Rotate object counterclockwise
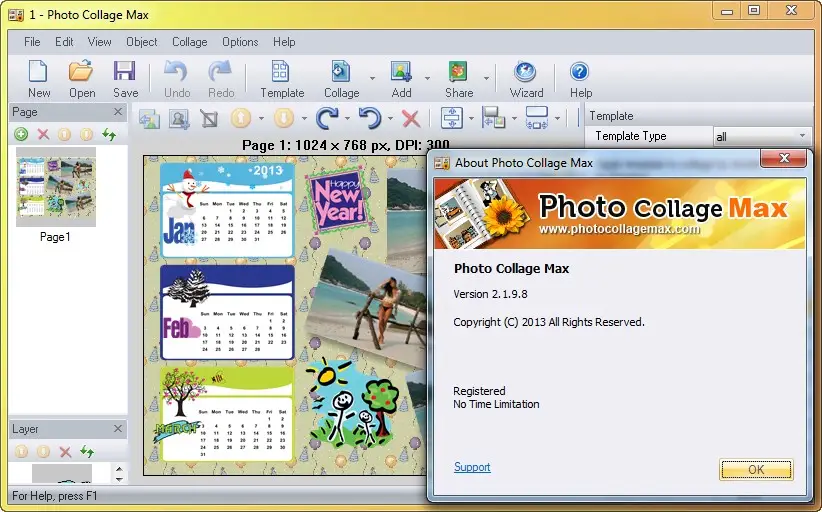822x512 pixels. [370, 118]
